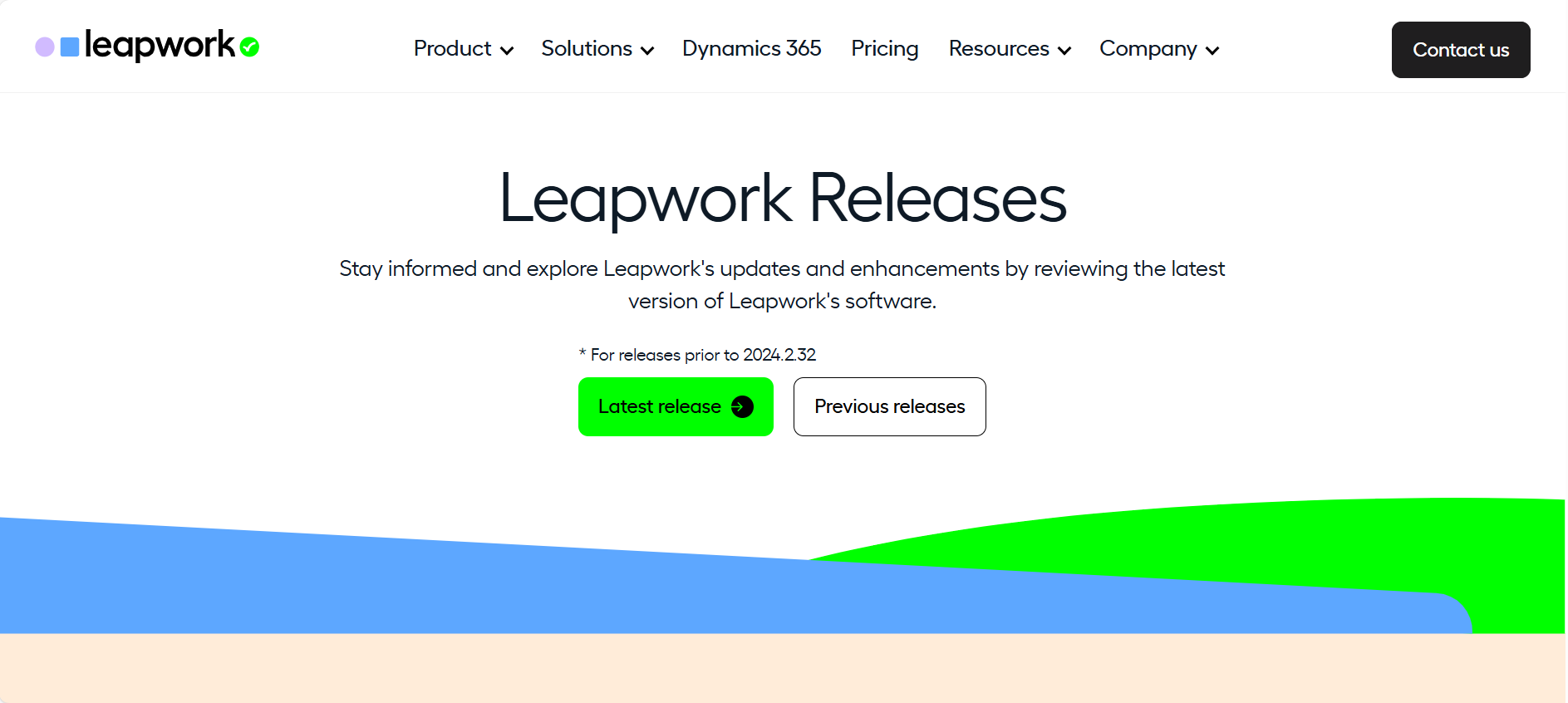The image size is (1568, 703).
Task: Open the Pricing page
Action: point(884,49)
